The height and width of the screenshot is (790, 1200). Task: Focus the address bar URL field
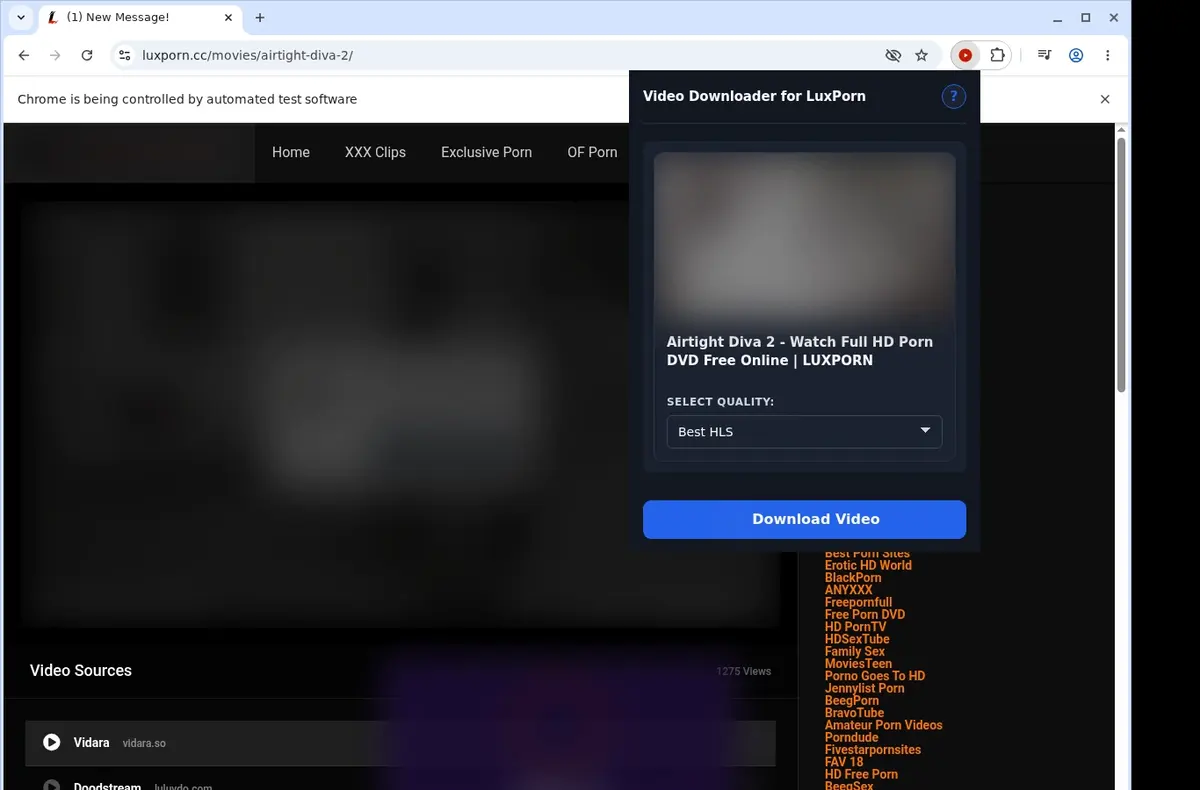(500, 56)
